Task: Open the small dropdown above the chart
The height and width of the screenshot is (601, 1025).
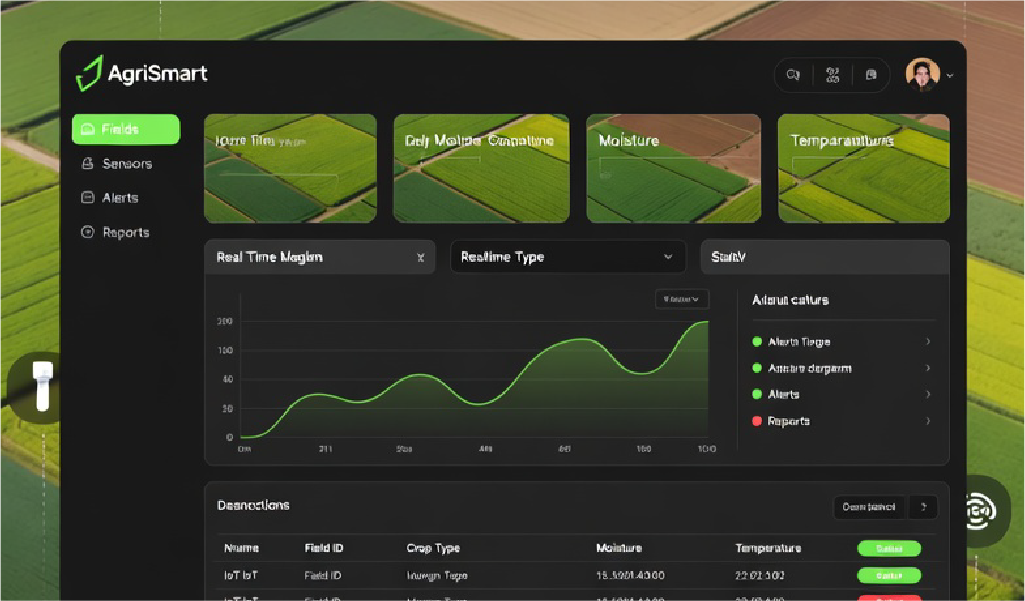Action: [682, 299]
